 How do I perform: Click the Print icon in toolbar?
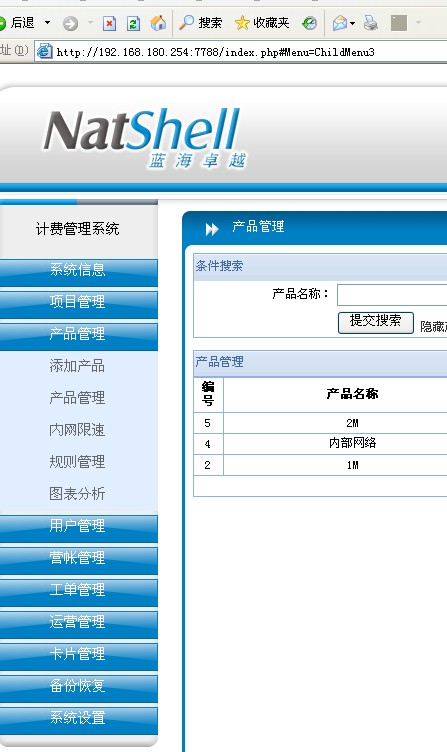coord(370,23)
